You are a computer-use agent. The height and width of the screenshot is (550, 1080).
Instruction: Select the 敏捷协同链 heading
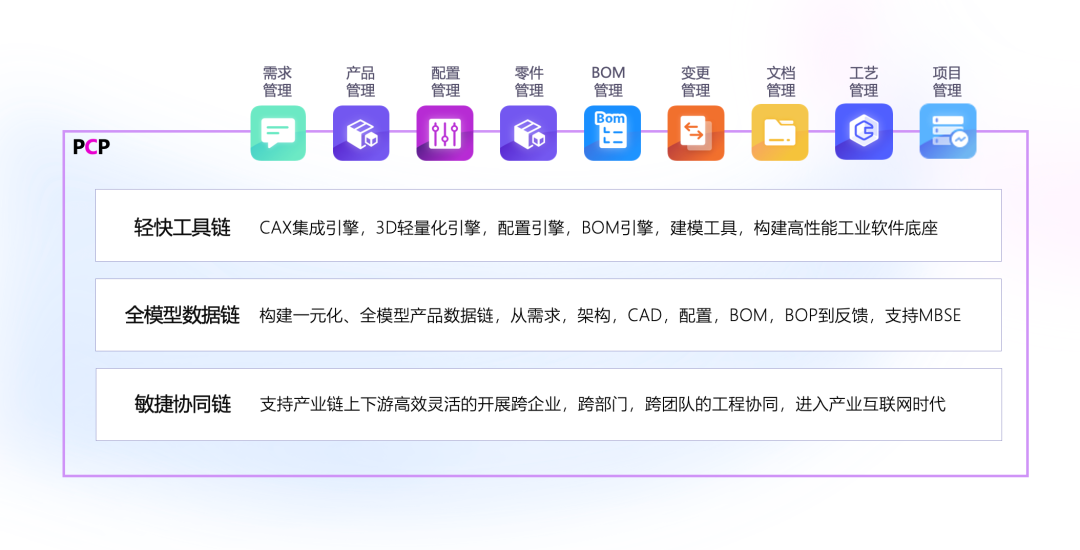tap(183, 404)
